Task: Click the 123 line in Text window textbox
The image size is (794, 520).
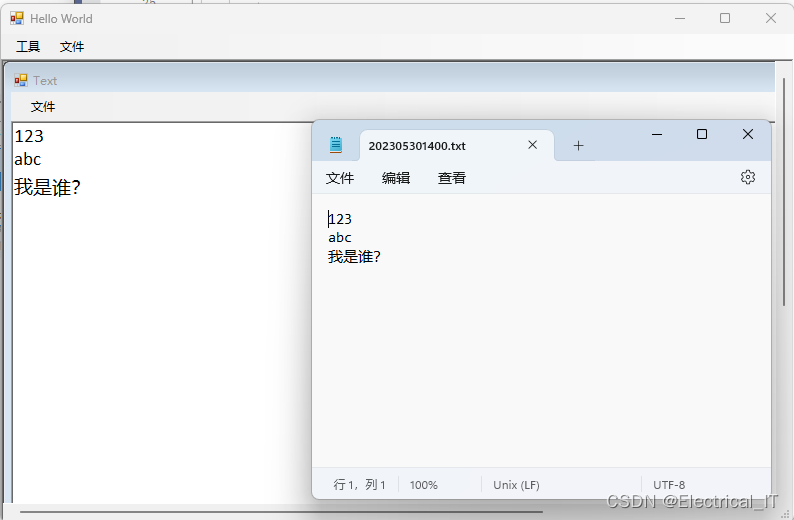Action: [x=29, y=136]
